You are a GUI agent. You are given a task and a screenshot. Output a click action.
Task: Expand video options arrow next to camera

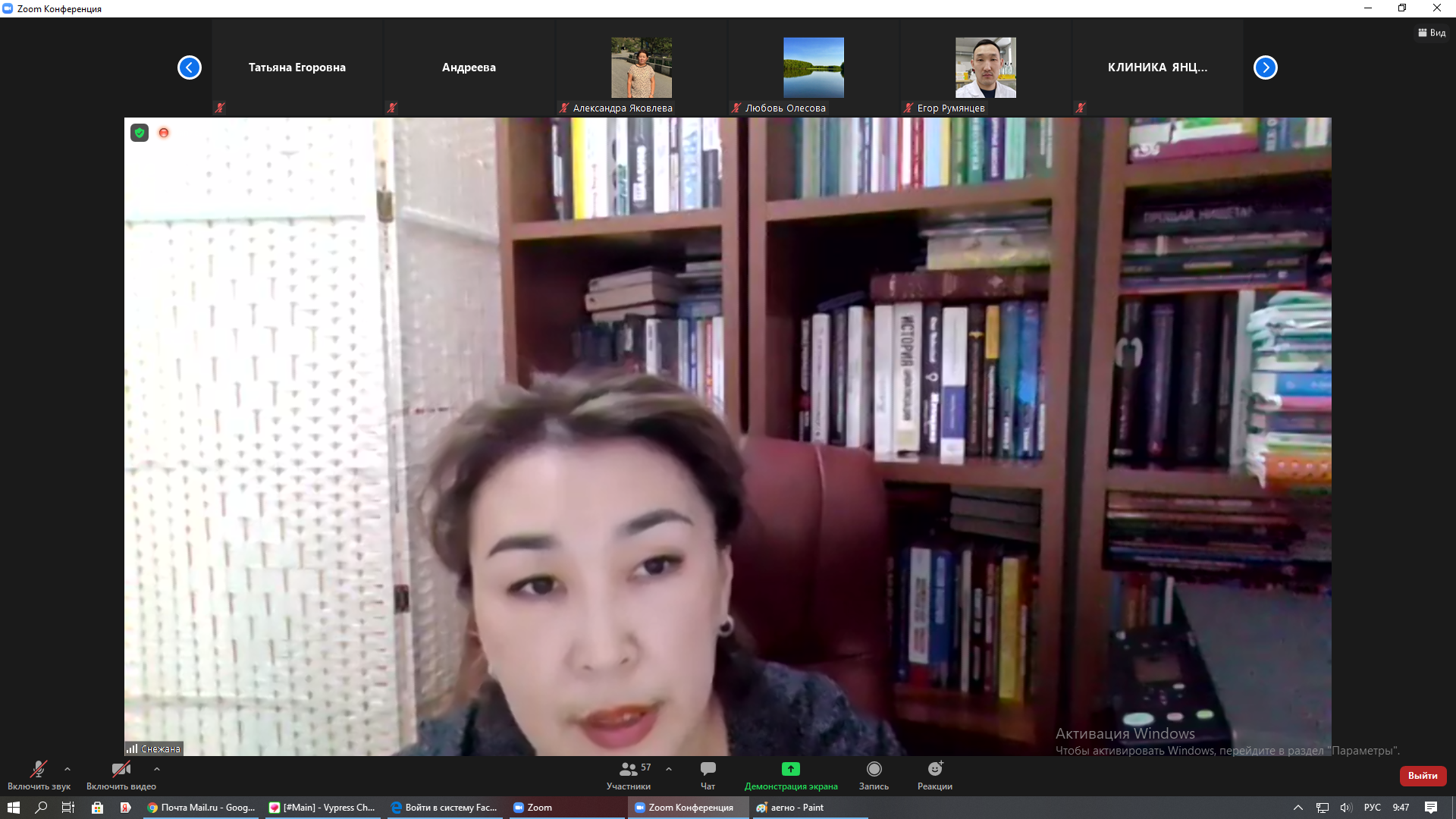click(157, 769)
